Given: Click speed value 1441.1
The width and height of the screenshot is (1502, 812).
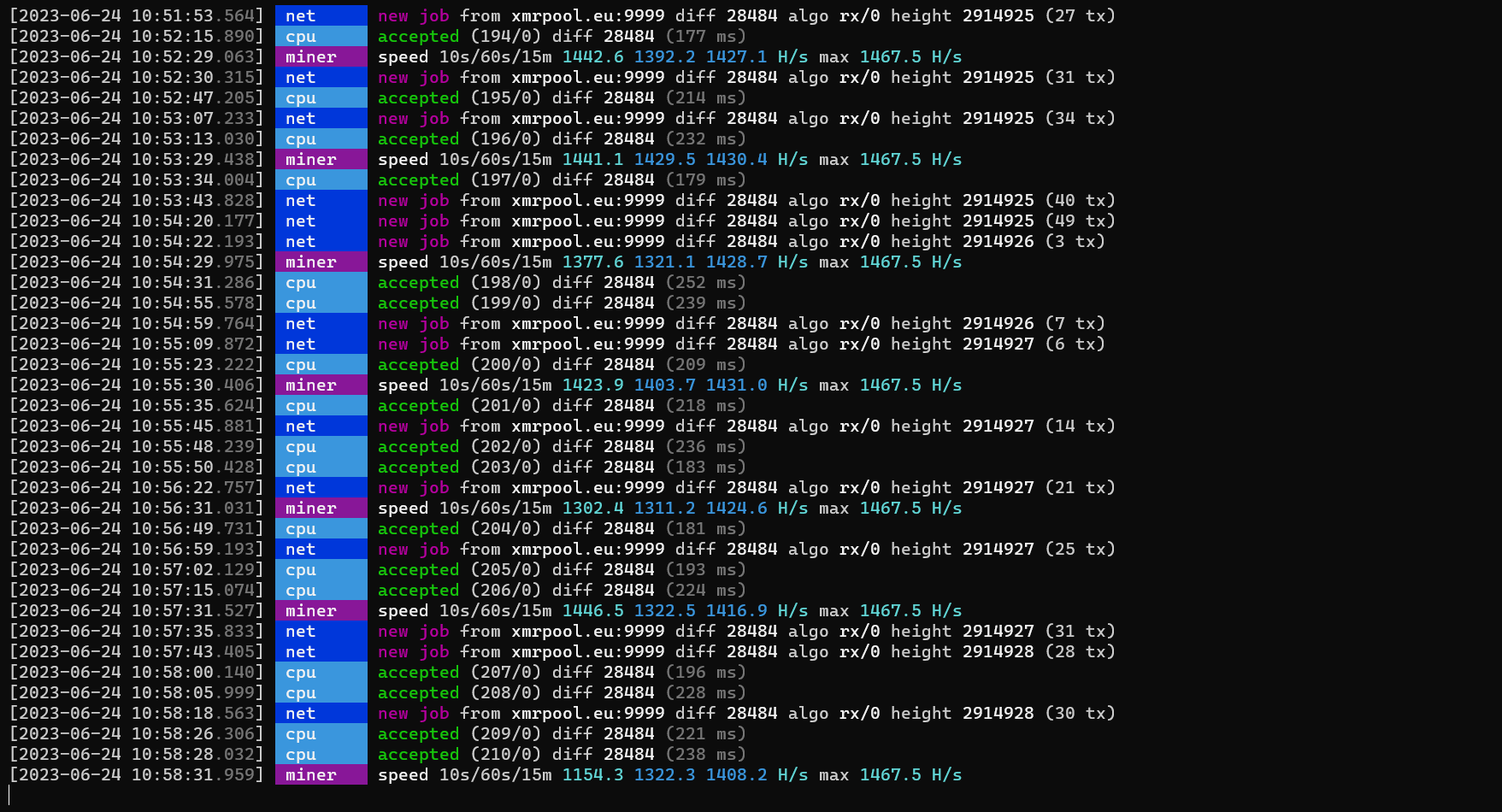Looking at the screenshot, I should pyautogui.click(x=592, y=159).
